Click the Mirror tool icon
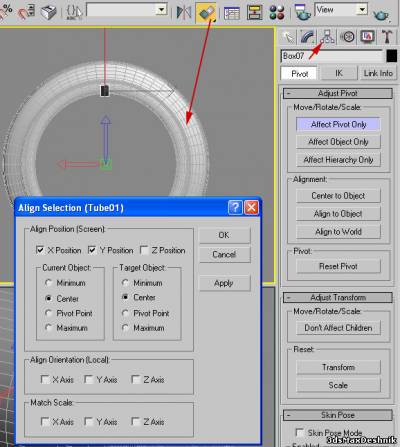Screen dimensions: 400x447 (x=183, y=13)
